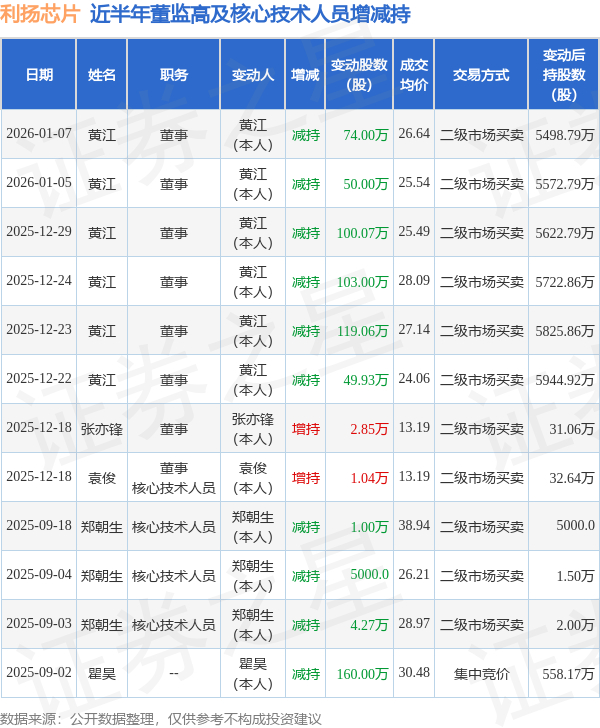Image resolution: width=600 pixels, height=728 pixels.
Task: Click the 姓名 column header
Action: [x=102, y=75]
